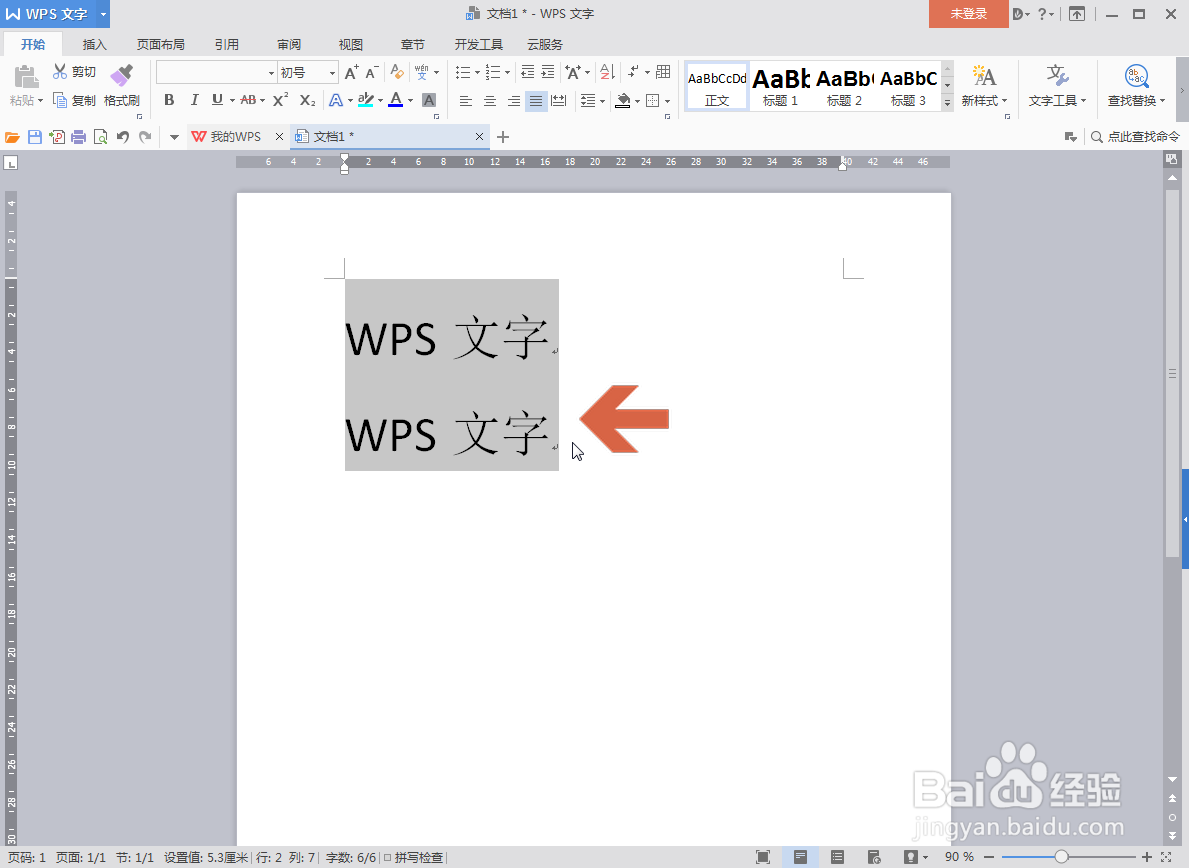Open the Review (审阅) tab
Image resolution: width=1189 pixels, height=868 pixels.
tap(289, 45)
